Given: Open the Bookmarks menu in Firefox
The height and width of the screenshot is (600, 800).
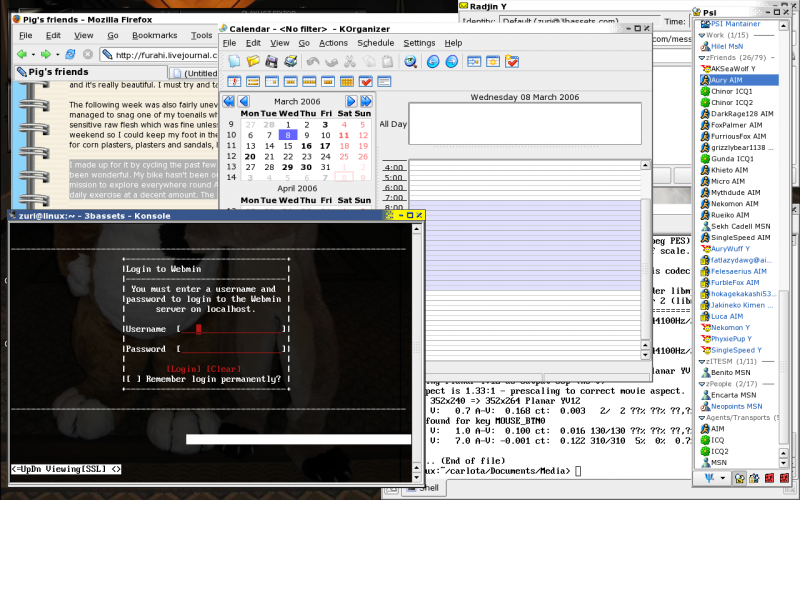Looking at the screenshot, I should tap(155, 34).
